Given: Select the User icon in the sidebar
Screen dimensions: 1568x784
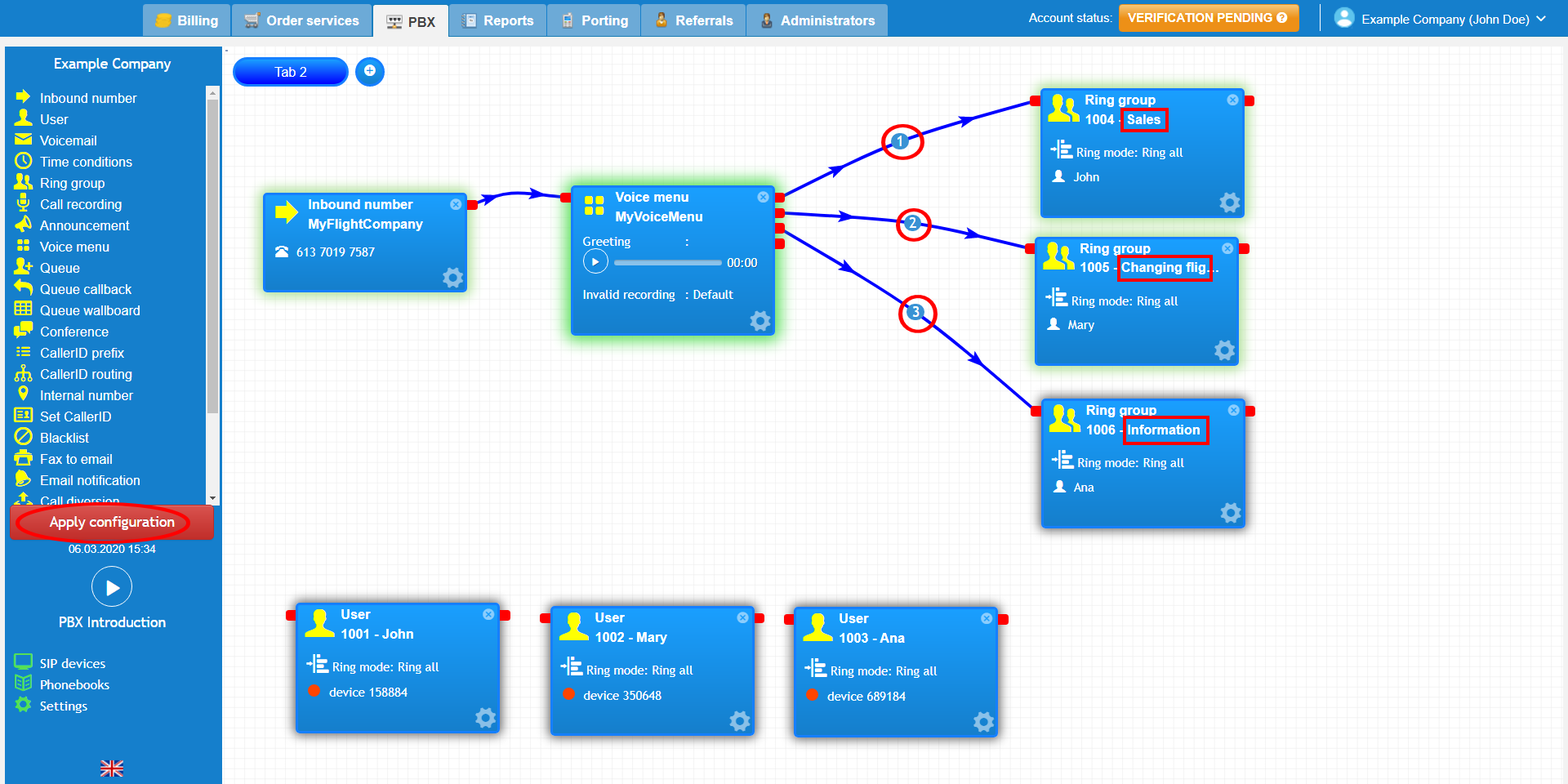Looking at the screenshot, I should (23, 118).
